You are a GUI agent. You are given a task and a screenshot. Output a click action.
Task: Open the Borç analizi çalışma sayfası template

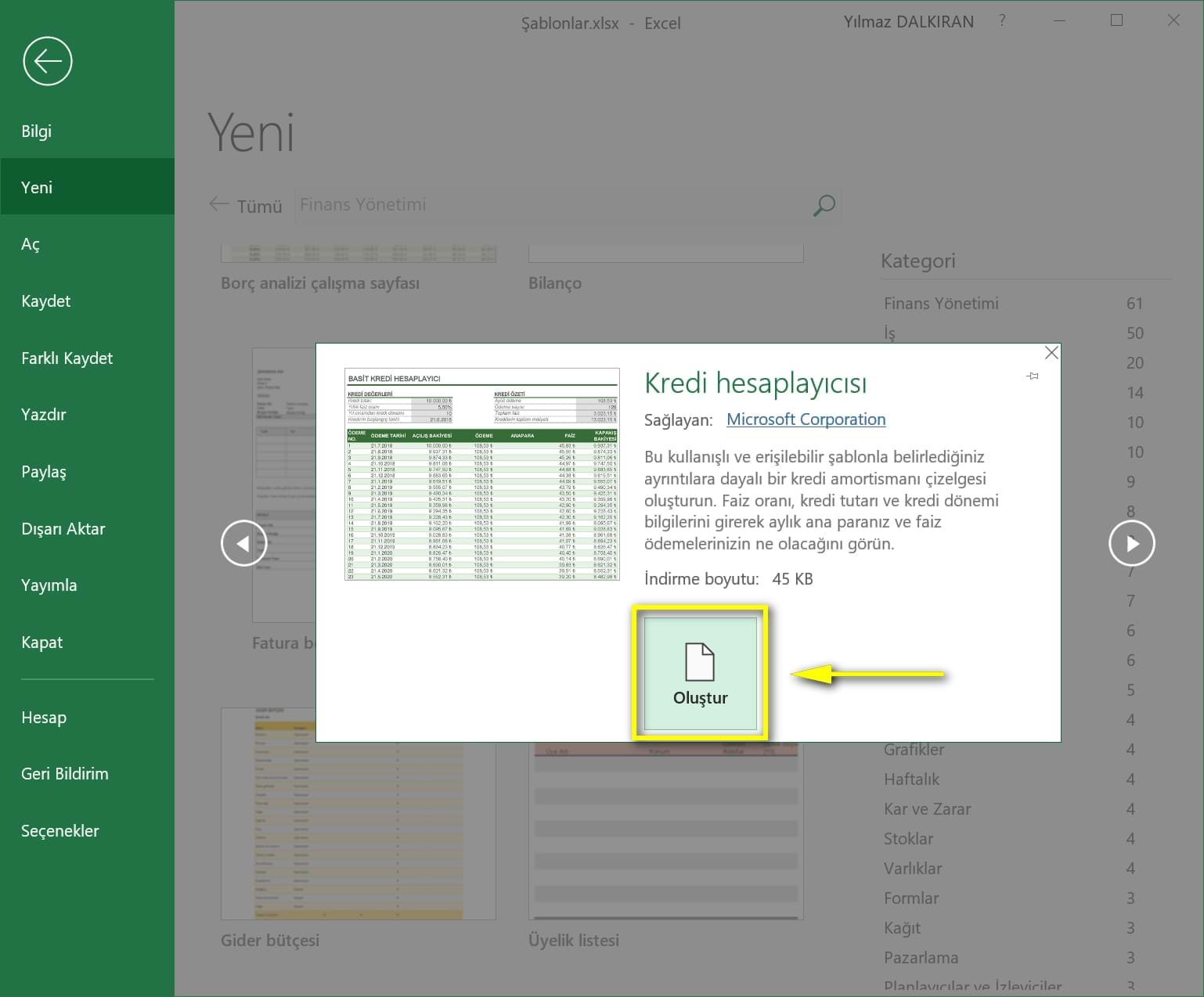320,283
